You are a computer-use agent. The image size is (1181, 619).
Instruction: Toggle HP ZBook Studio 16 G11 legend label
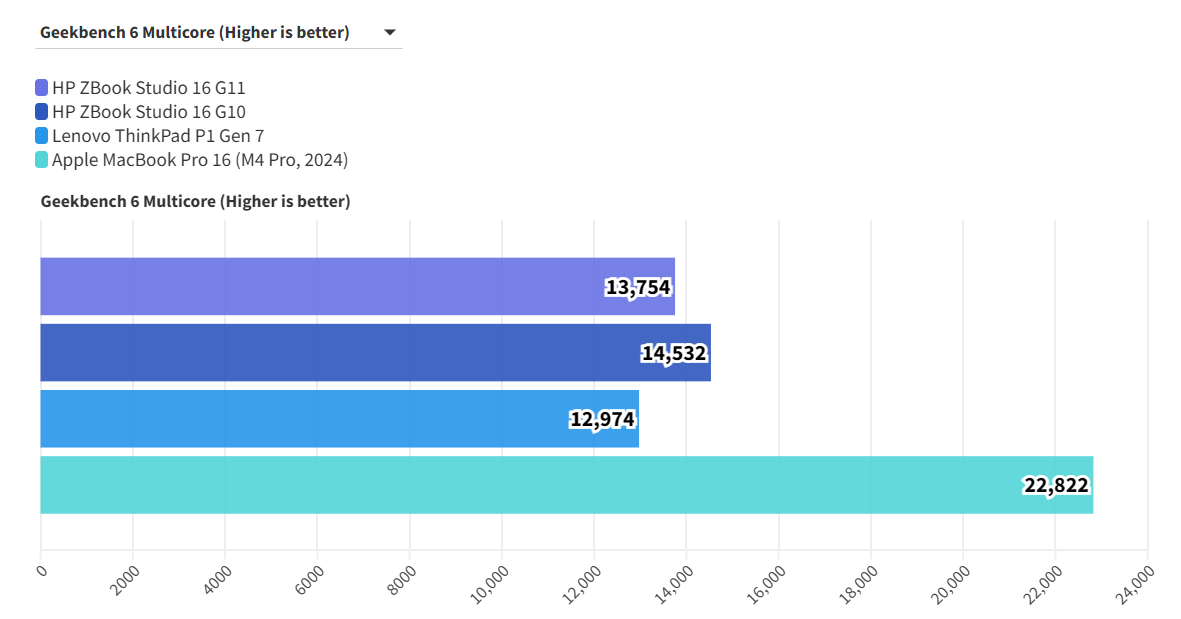tap(148, 88)
